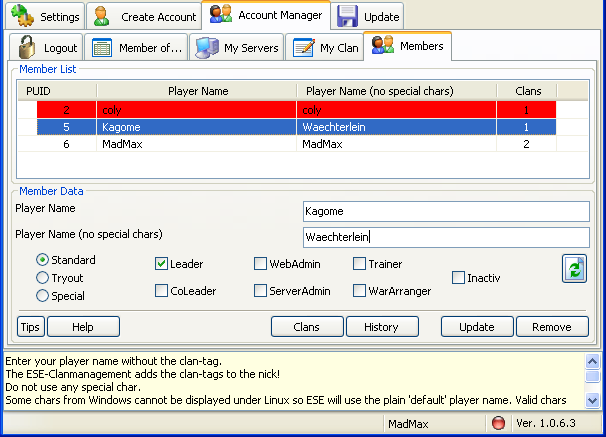Image resolution: width=606 pixels, height=437 pixels.
Task: Click the Members tab people icon
Action: pyautogui.click(x=383, y=45)
